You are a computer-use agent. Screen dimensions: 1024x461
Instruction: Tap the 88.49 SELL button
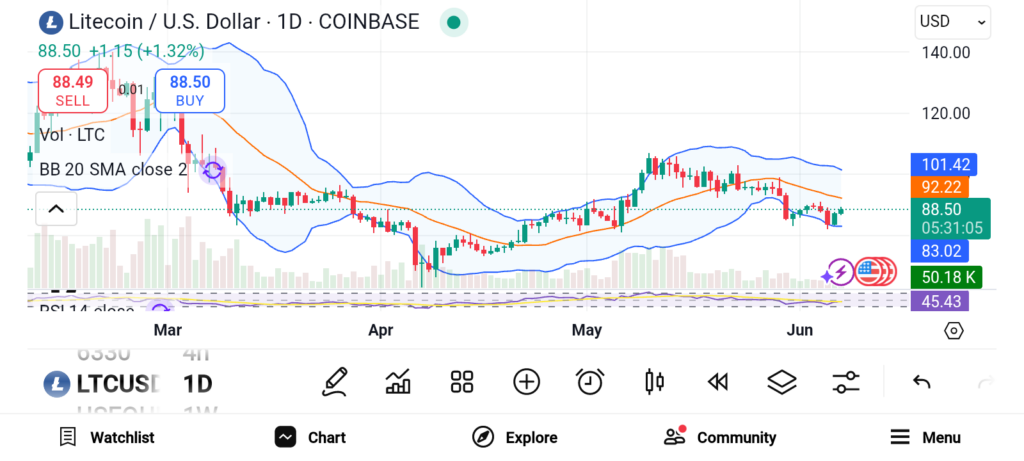[x=72, y=91]
